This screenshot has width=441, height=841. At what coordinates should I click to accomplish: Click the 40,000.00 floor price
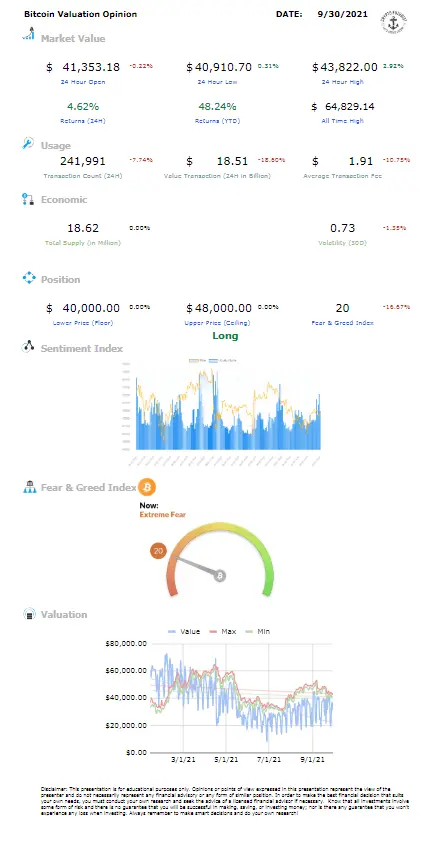pos(91,308)
